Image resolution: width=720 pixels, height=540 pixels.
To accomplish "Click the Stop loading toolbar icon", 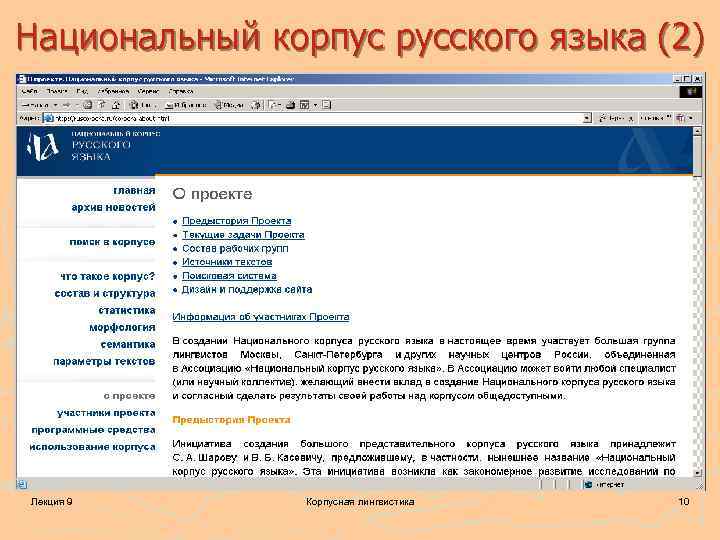I will click(x=87, y=105).
